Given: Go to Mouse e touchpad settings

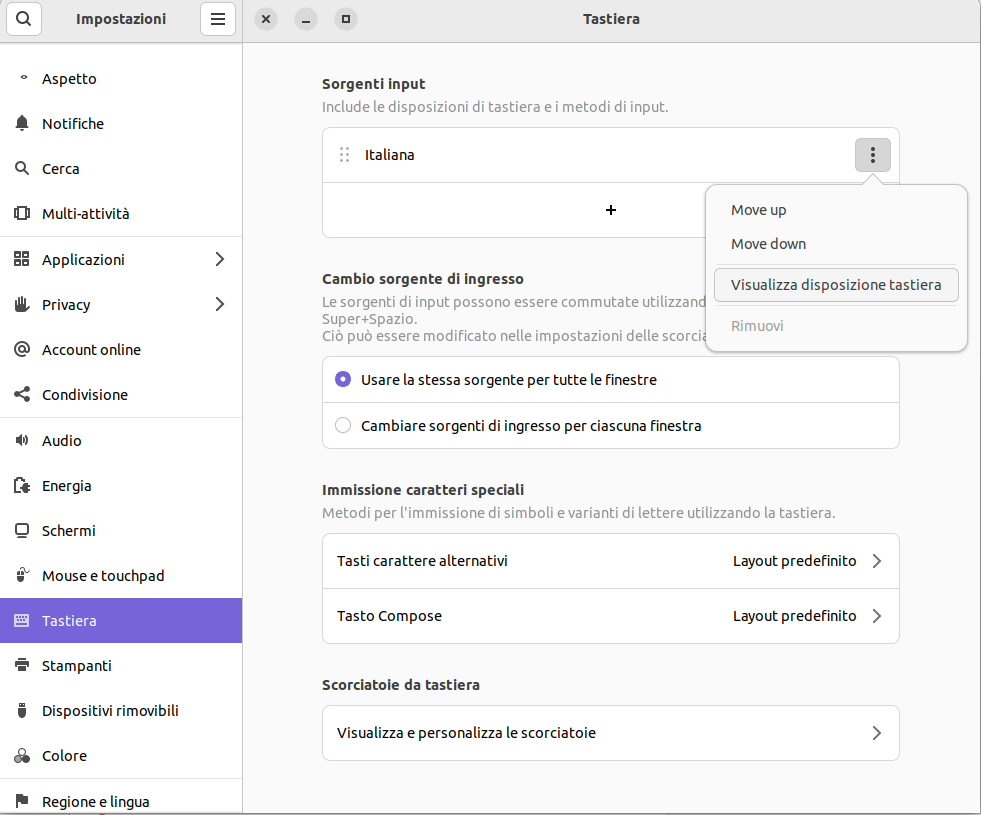Looking at the screenshot, I should [x=121, y=575].
